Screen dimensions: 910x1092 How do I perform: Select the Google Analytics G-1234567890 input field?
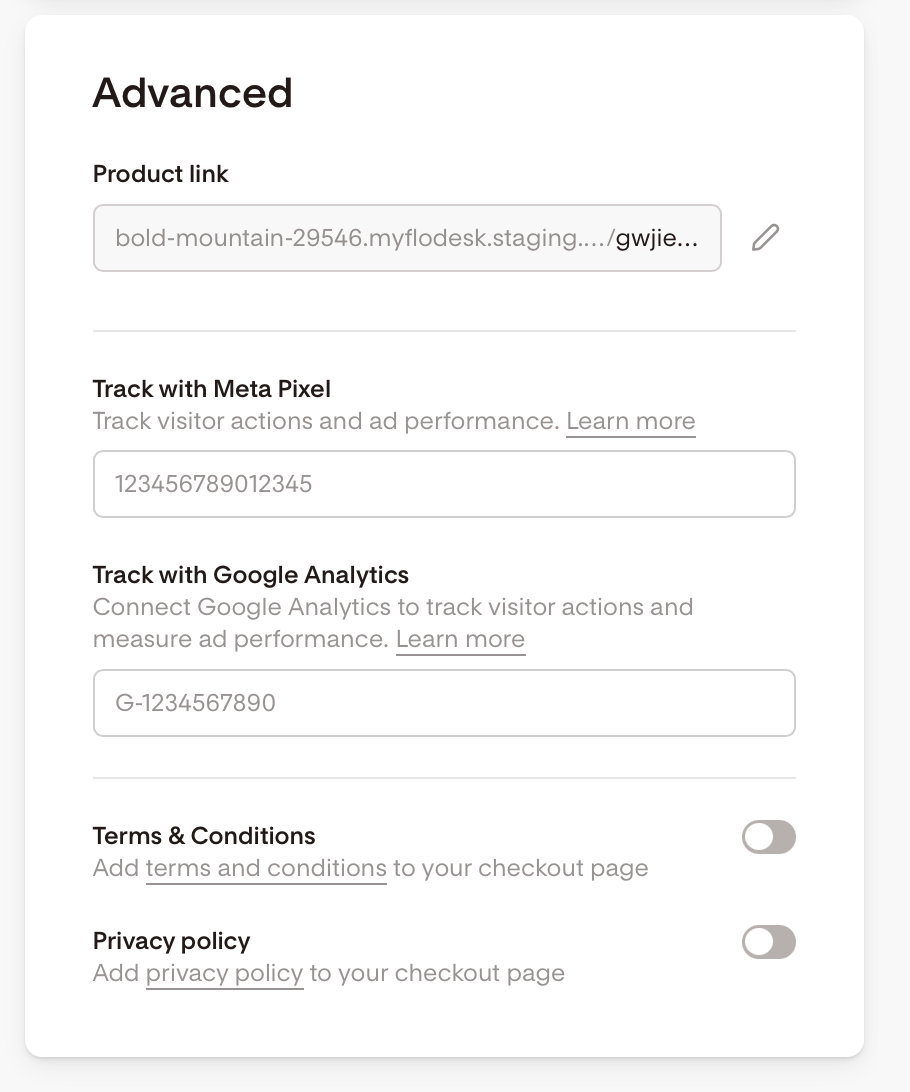[444, 703]
